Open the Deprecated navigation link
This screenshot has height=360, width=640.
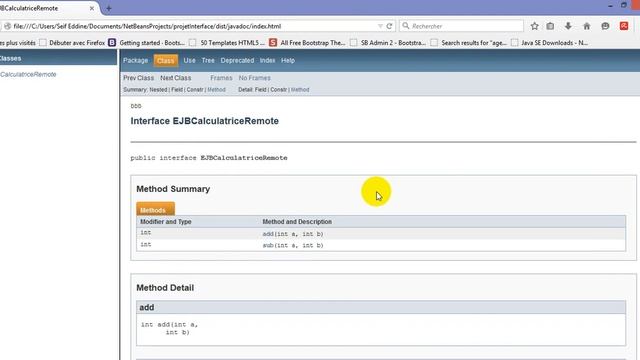pyautogui.click(x=237, y=60)
